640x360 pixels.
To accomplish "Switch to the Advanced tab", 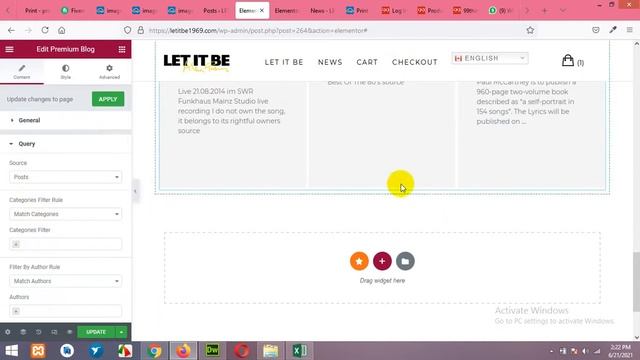I will pyautogui.click(x=109, y=71).
